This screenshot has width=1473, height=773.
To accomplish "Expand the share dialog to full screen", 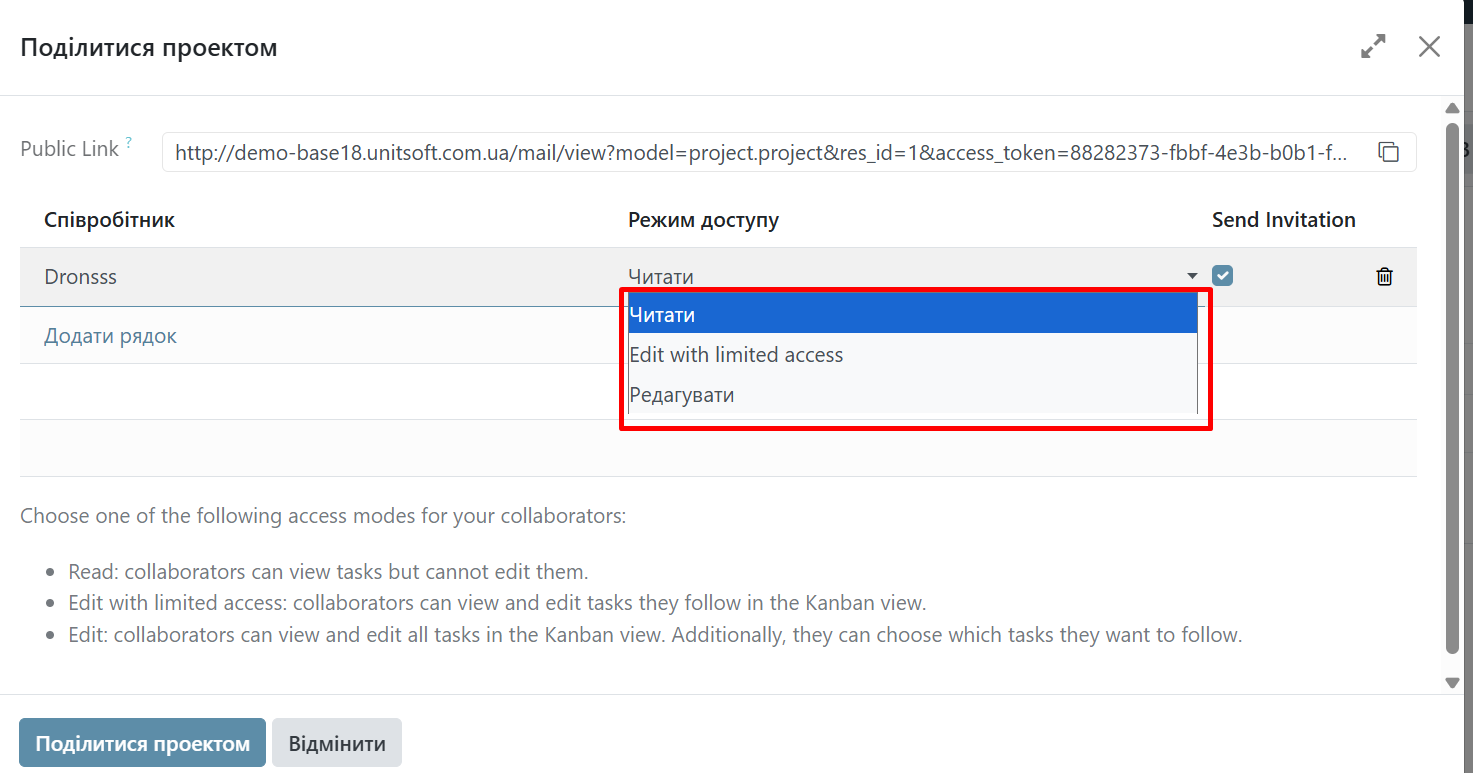I will [x=1373, y=46].
